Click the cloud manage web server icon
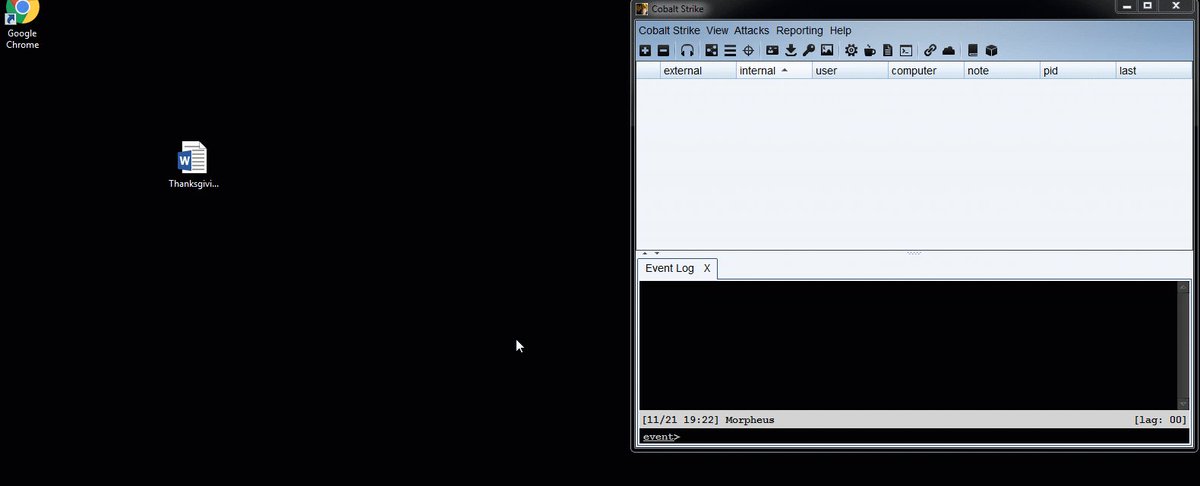The width and height of the screenshot is (1200, 486). pyautogui.click(x=948, y=50)
